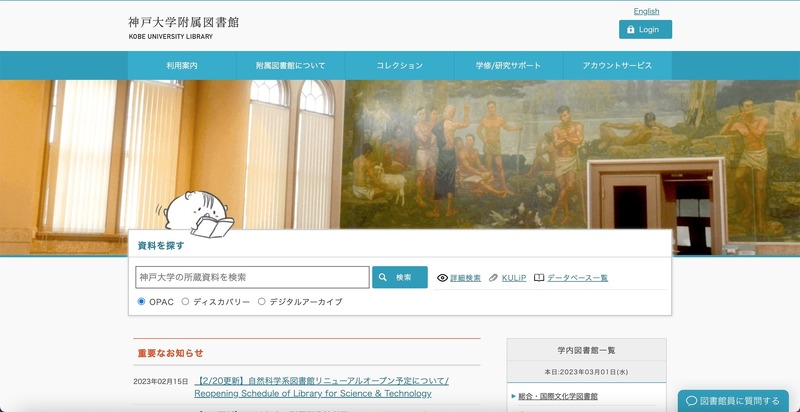Click the book icon beside データベース一覧
The height and width of the screenshot is (412, 800).
(x=539, y=278)
